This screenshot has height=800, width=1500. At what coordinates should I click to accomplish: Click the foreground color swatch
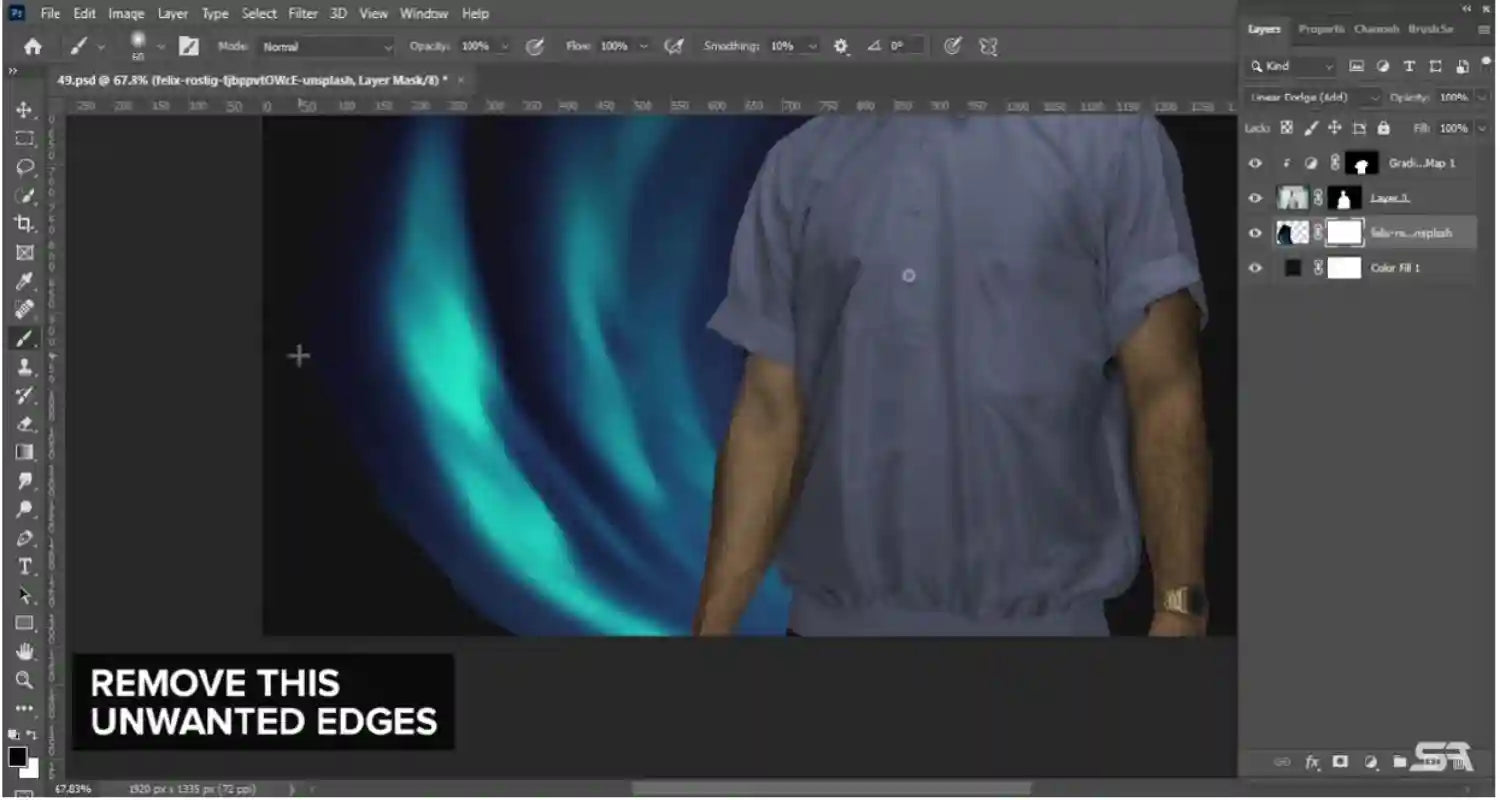(x=18, y=755)
